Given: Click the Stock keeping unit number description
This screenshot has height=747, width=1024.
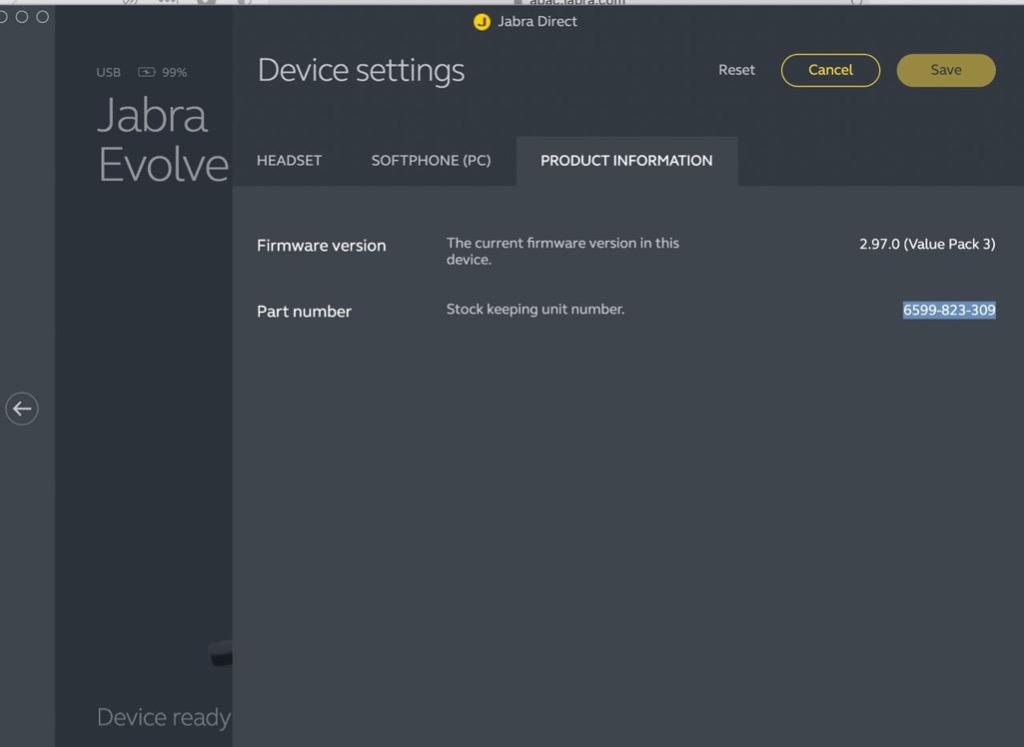Looking at the screenshot, I should point(535,309).
